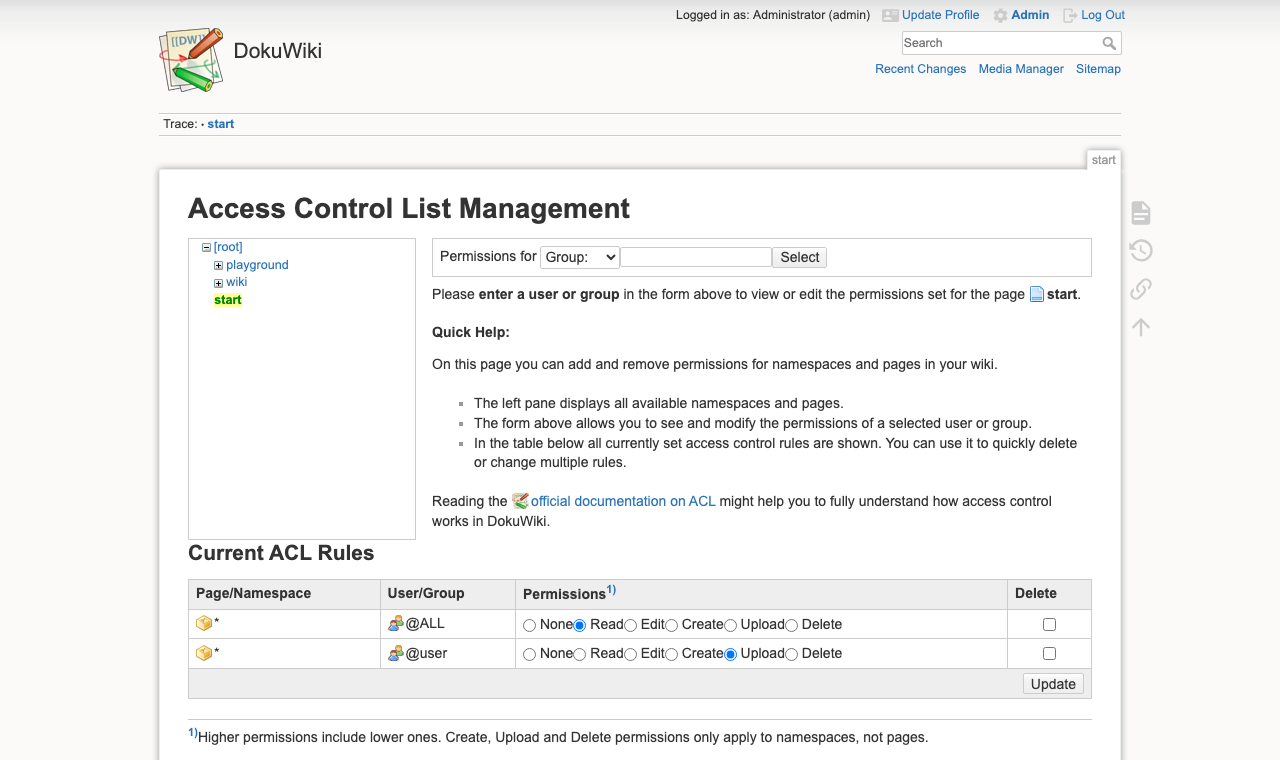Click the Log Out door icon
1280x760 pixels.
[1070, 15]
